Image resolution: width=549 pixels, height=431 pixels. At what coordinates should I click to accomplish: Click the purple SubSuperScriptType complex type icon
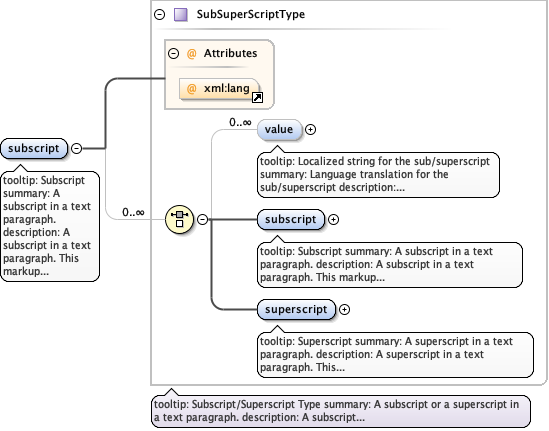181,15
